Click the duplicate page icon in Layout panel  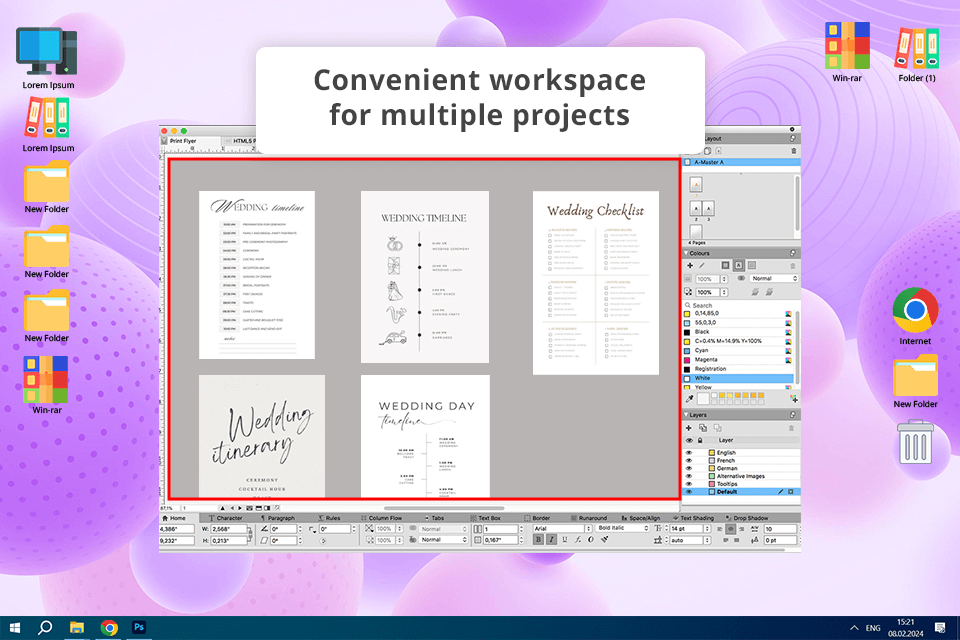707,151
